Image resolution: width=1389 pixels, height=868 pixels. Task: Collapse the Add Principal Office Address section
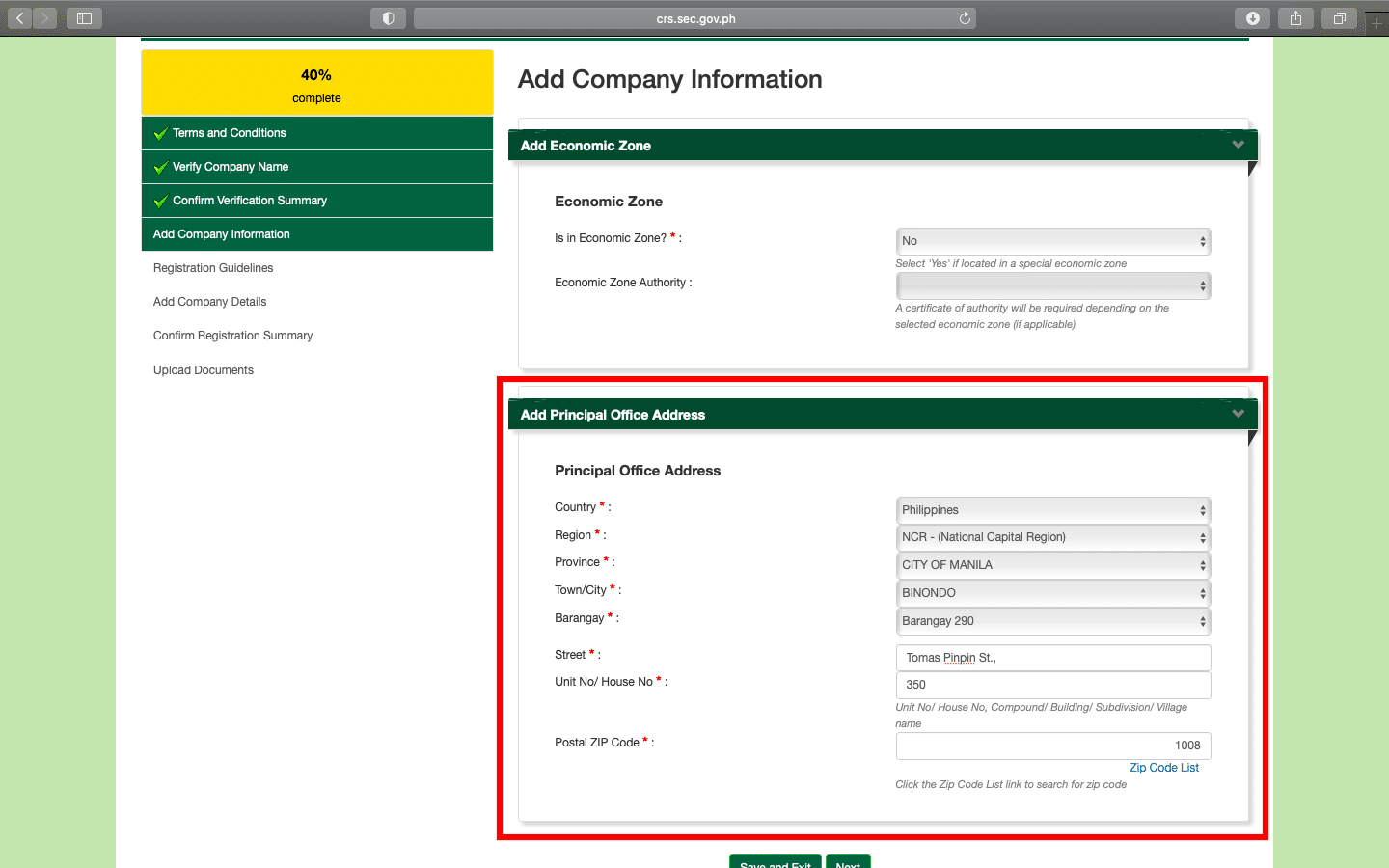click(1238, 414)
